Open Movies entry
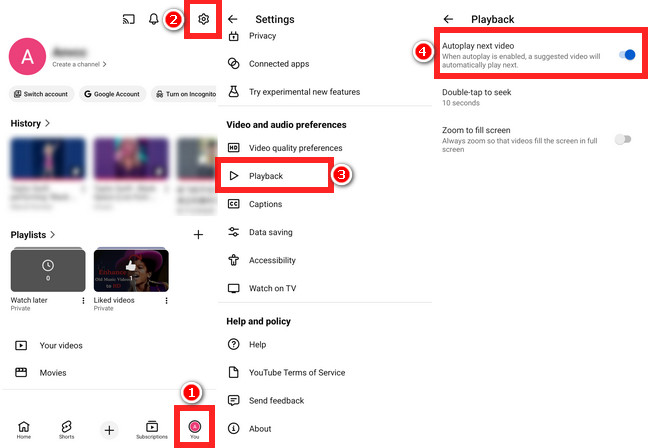650x448 pixels. [41, 373]
